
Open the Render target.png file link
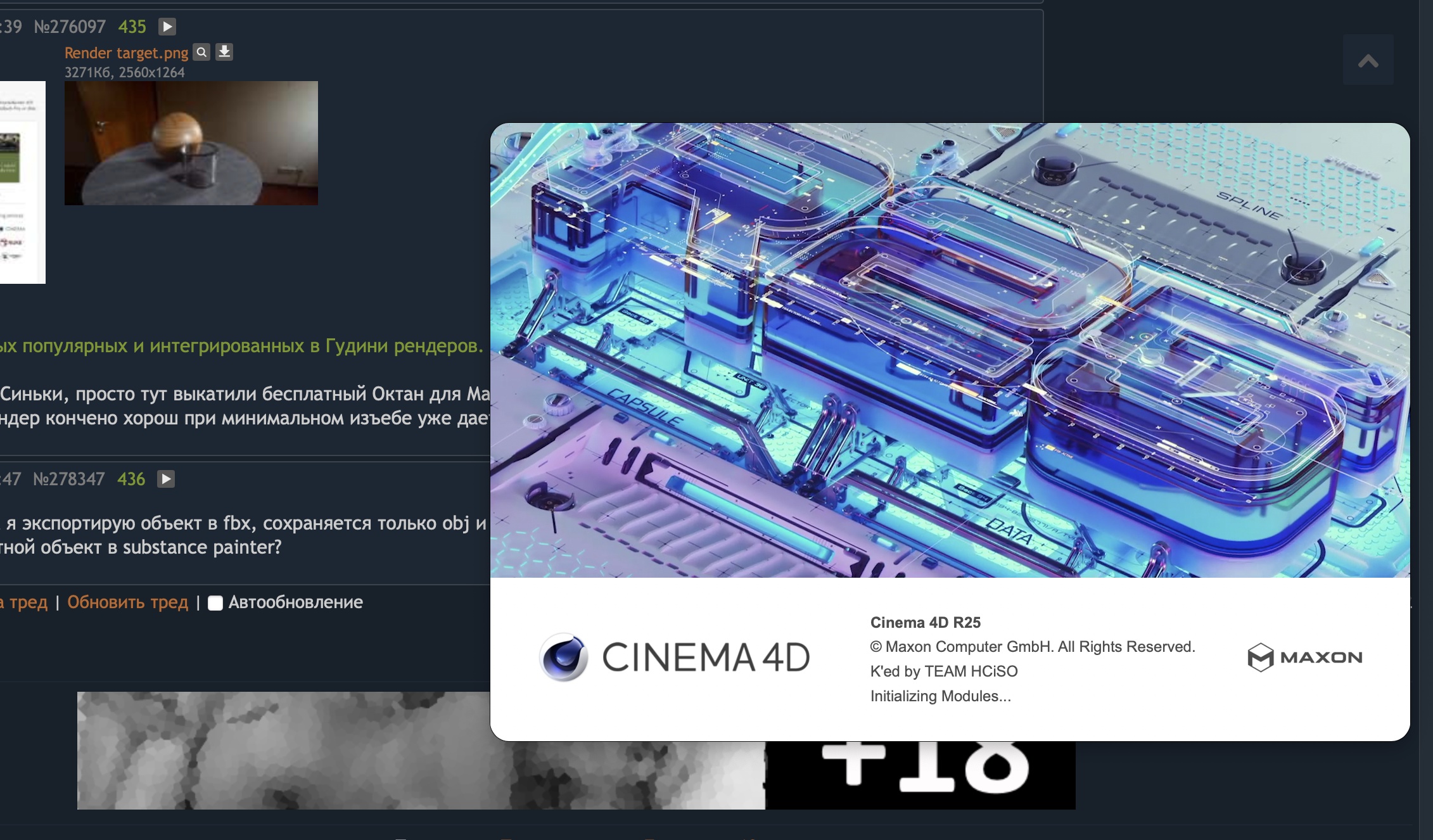[126, 53]
